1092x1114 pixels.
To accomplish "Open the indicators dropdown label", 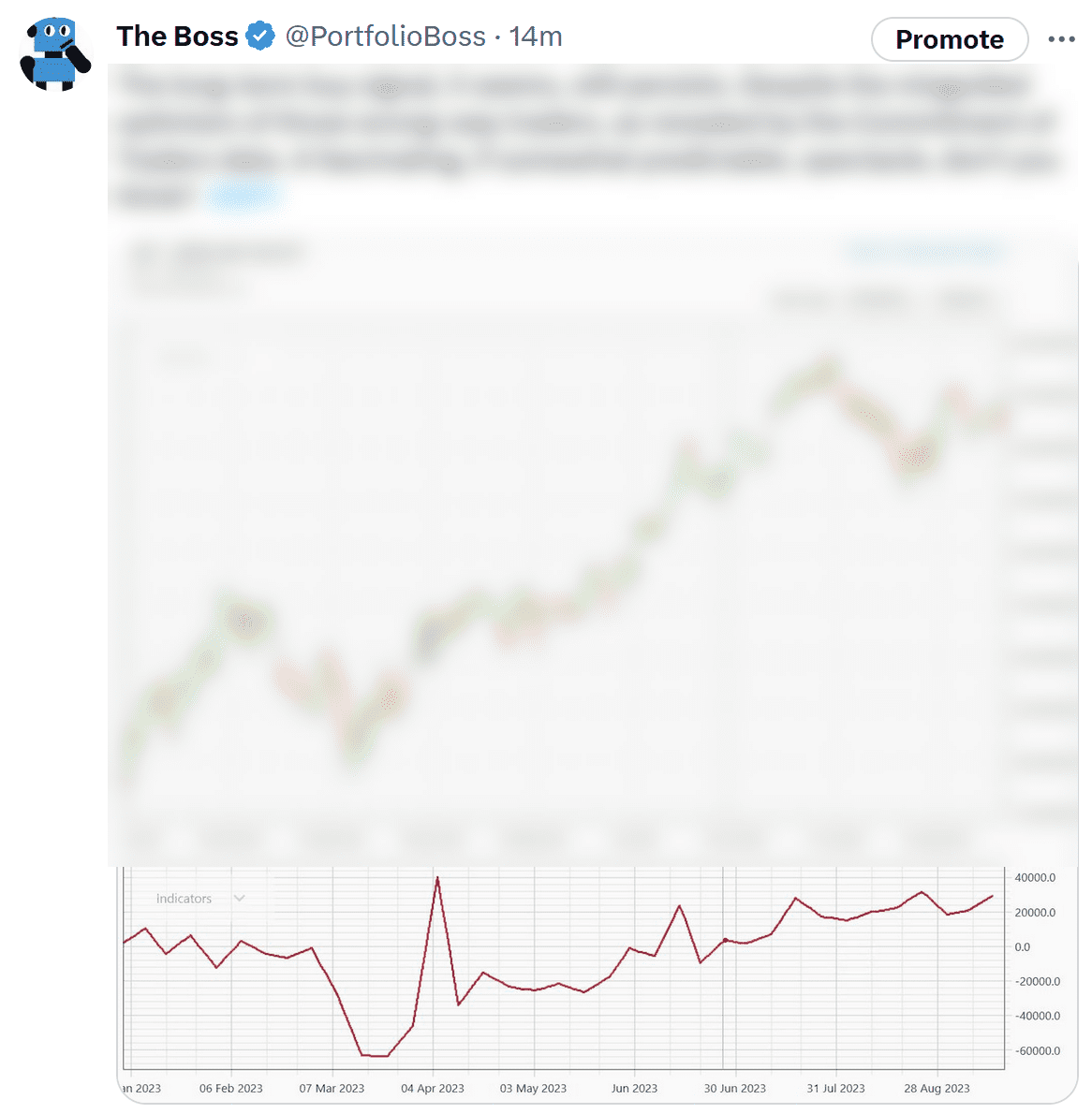I will pos(184,899).
